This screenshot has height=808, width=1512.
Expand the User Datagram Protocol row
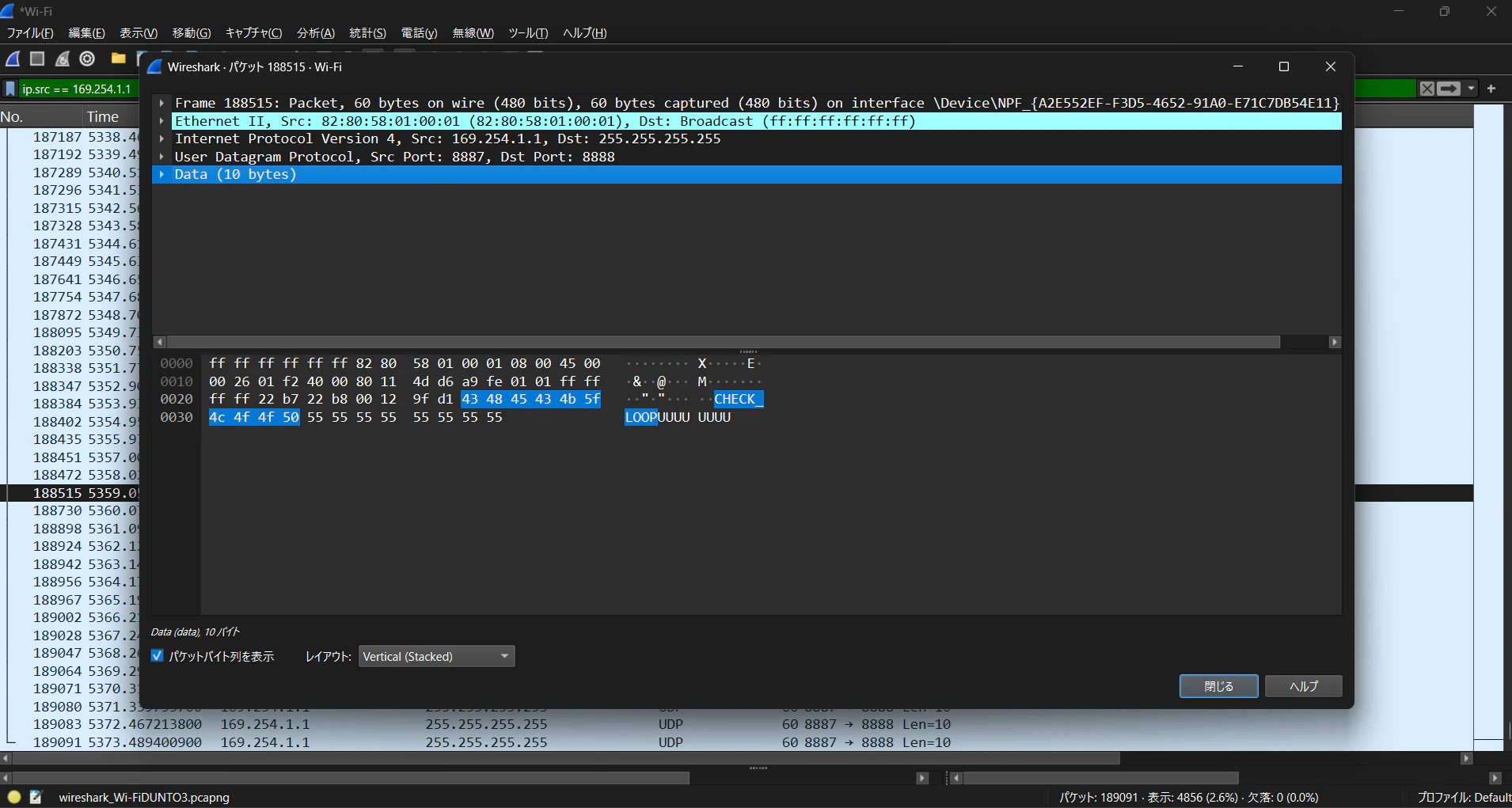(x=161, y=157)
